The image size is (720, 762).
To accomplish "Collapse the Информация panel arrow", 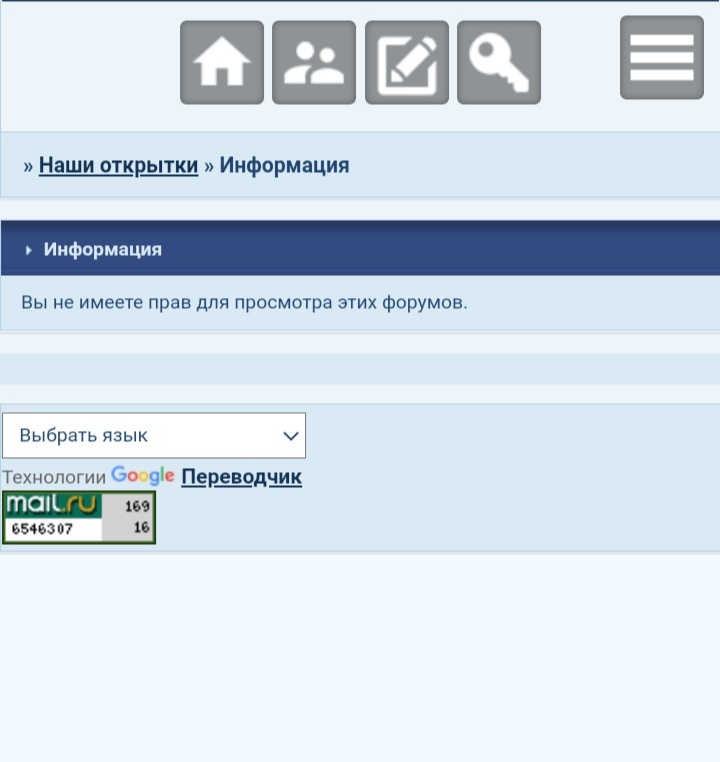I will (x=29, y=250).
